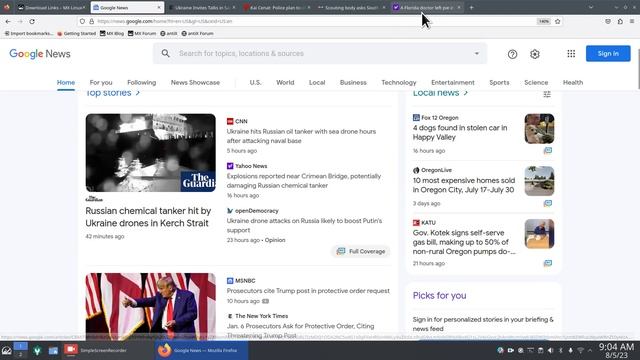Open coverage icon for expensive homes story
640x360 pixels.
click(548, 203)
